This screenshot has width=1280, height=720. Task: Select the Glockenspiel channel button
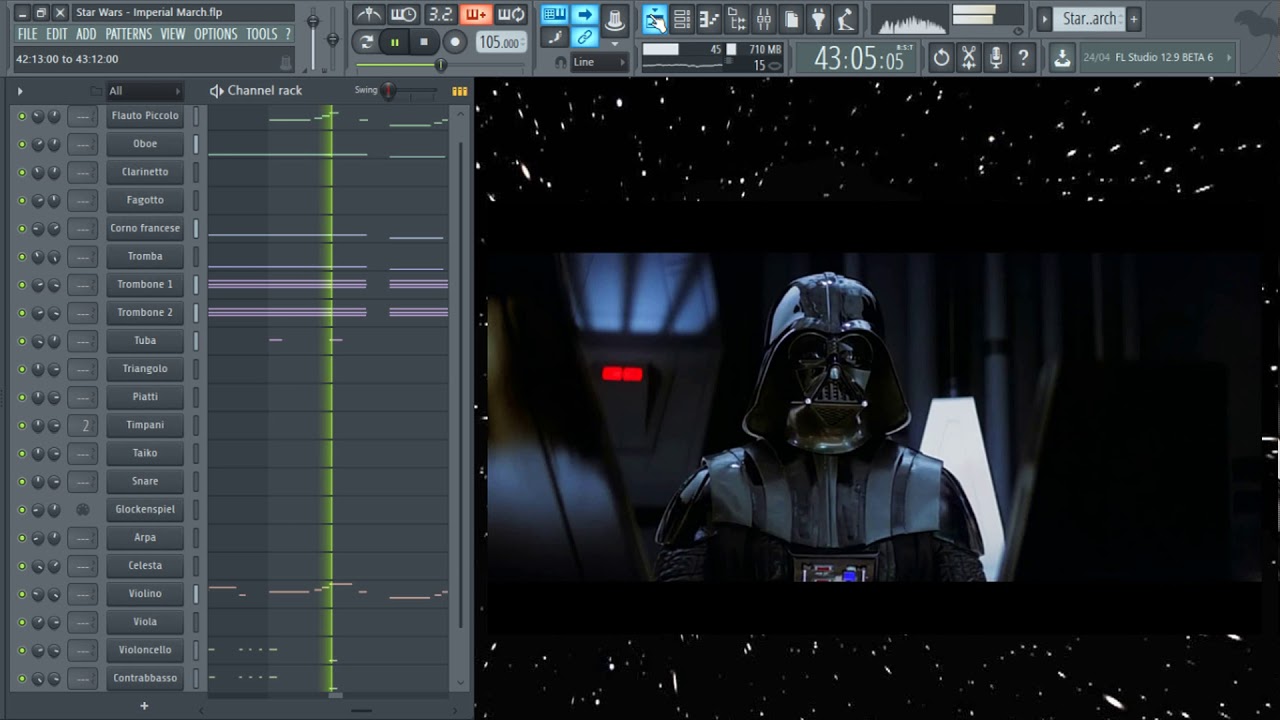(x=145, y=510)
